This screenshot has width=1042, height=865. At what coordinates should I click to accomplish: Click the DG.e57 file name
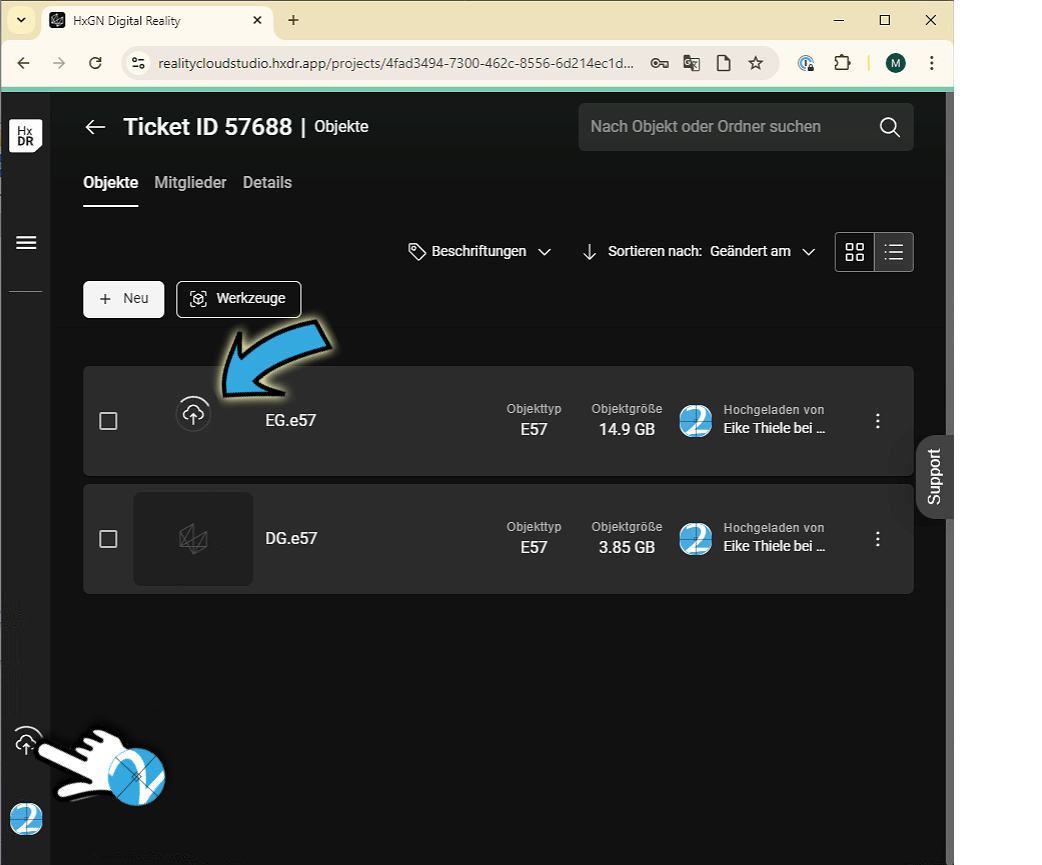click(291, 539)
